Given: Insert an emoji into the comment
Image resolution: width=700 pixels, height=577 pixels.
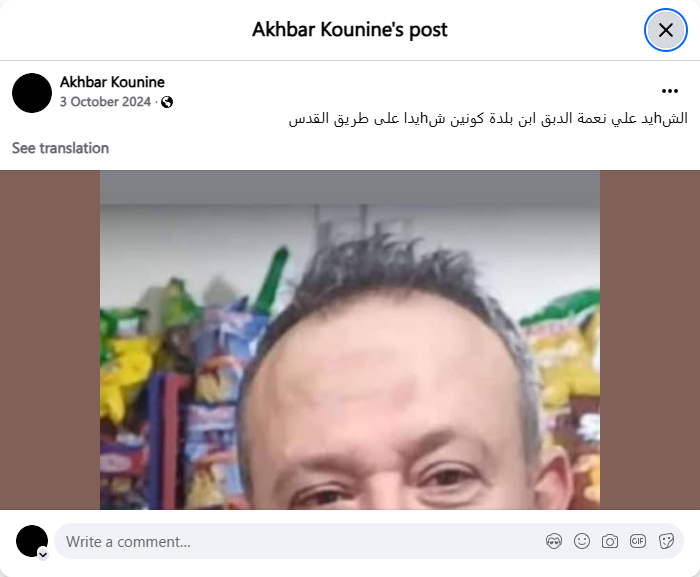Looking at the screenshot, I should 582,541.
